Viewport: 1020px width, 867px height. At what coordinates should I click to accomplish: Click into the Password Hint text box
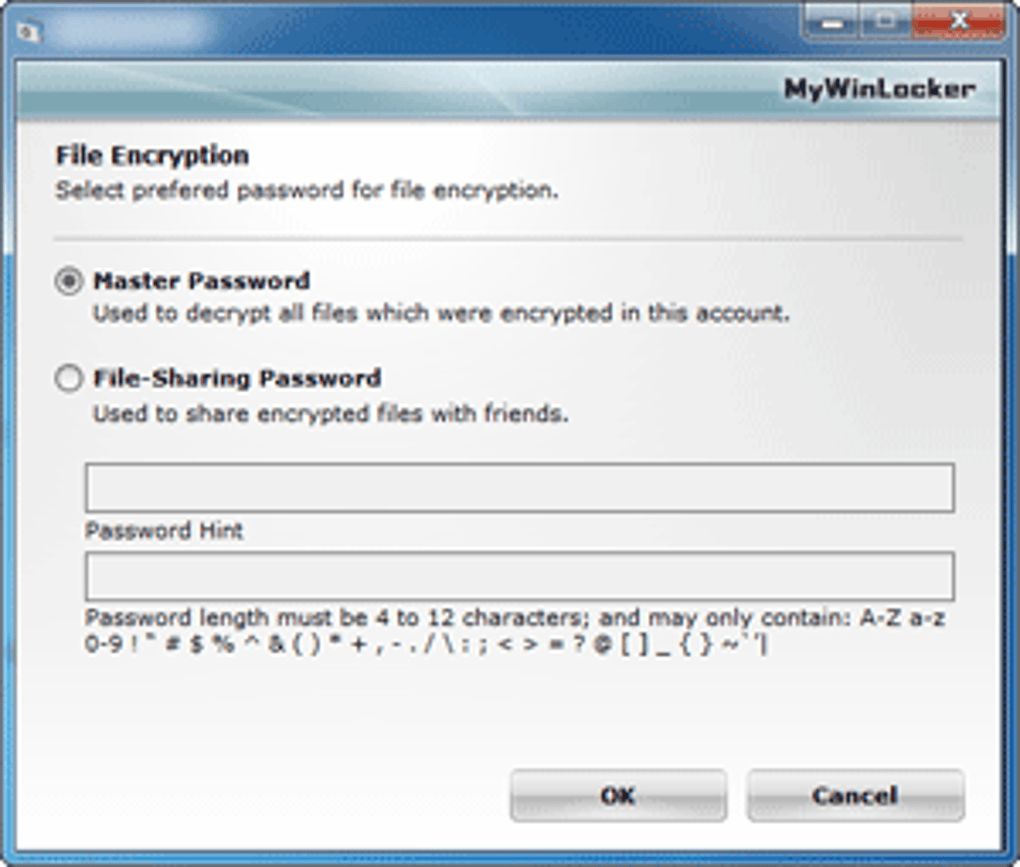pos(520,576)
